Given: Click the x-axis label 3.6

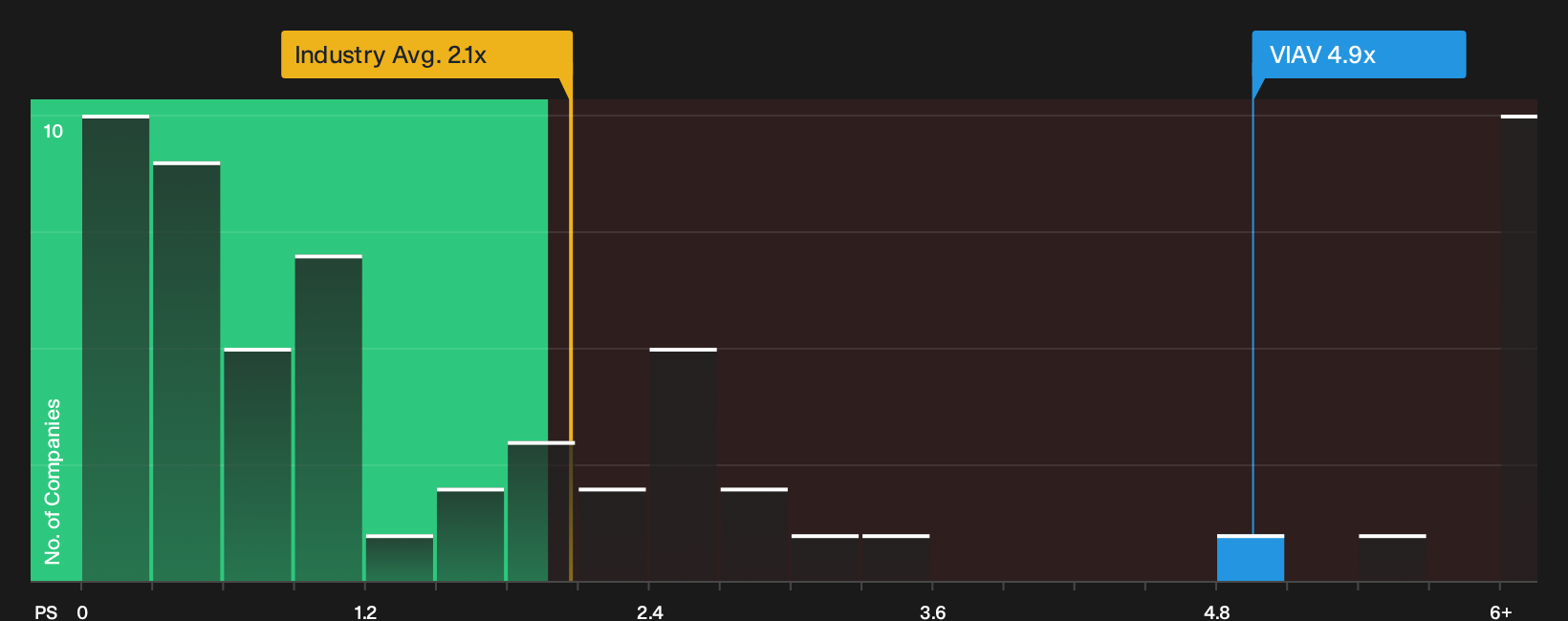Looking at the screenshot, I should pos(933,611).
